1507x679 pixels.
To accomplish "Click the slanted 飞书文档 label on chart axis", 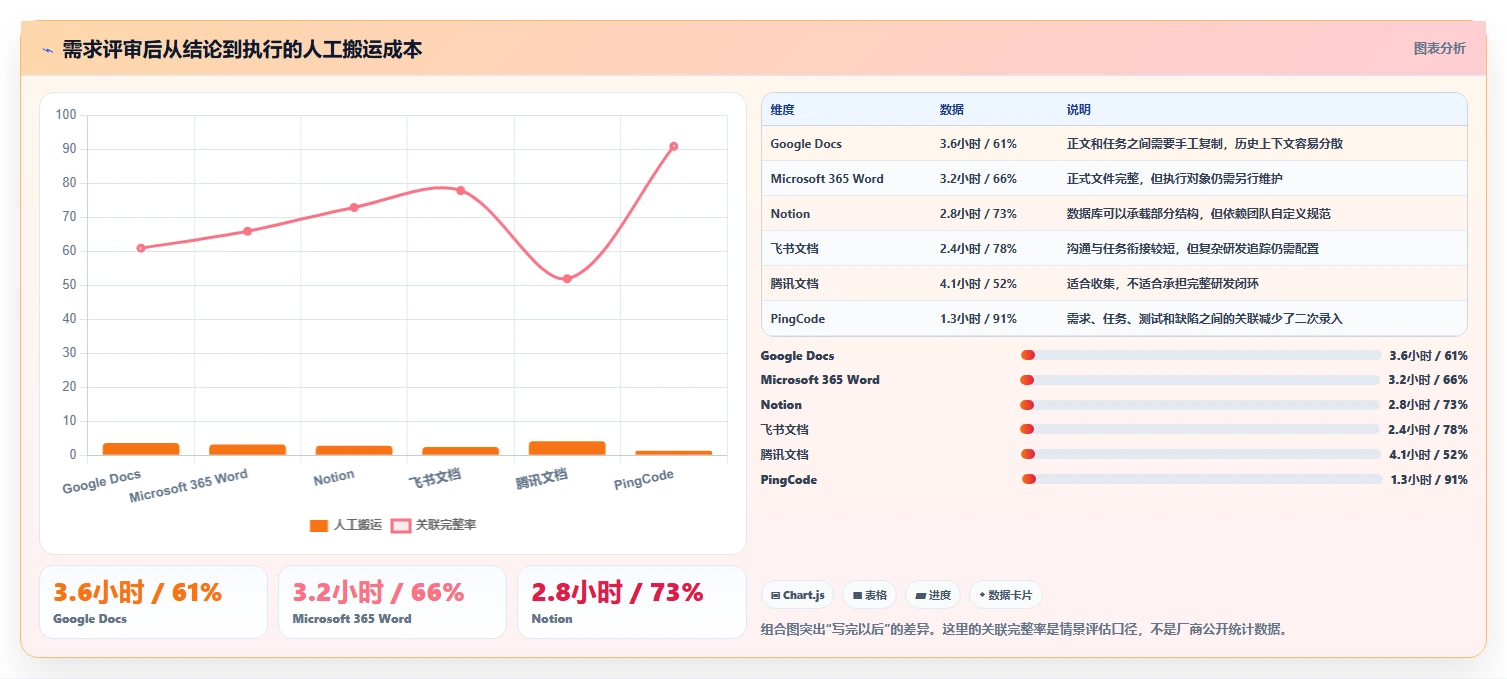I will (x=435, y=478).
